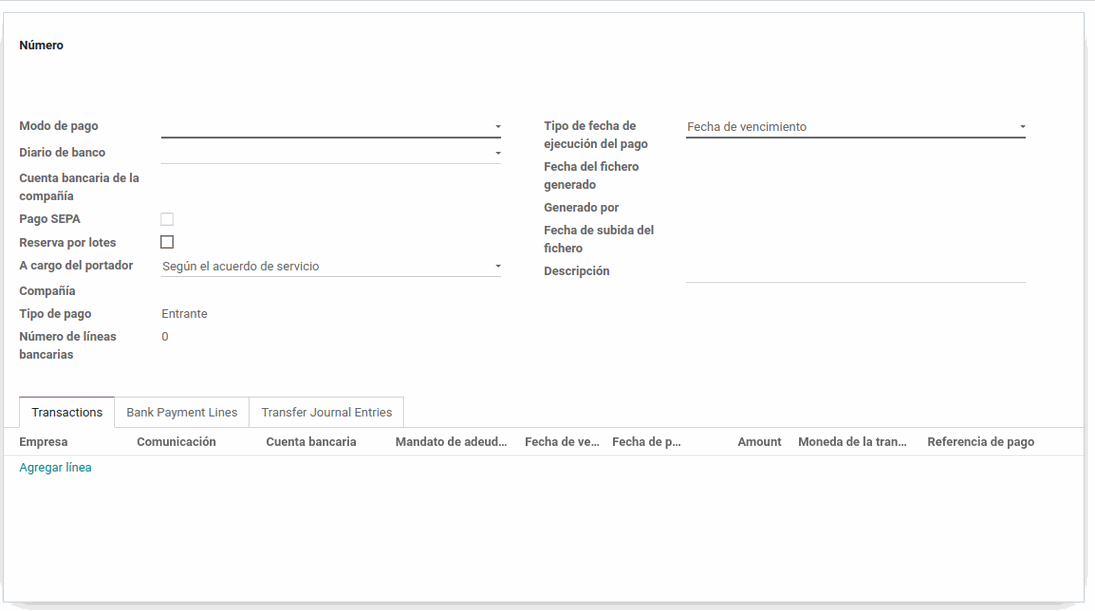Image resolution: width=1095 pixels, height=611 pixels.
Task: Open the A cargo del portador dropdown
Action: pyautogui.click(x=330, y=267)
